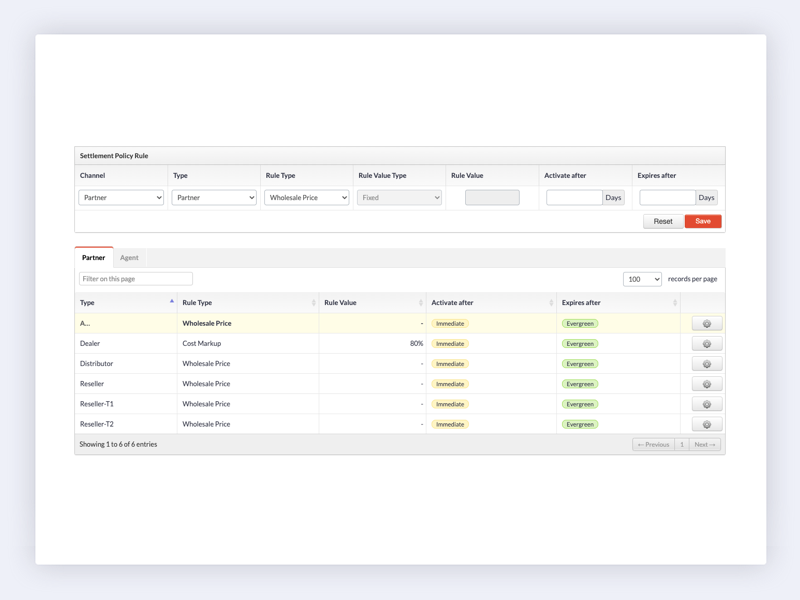The height and width of the screenshot is (600, 800).
Task: Select page 1 in pagination
Action: coord(682,444)
